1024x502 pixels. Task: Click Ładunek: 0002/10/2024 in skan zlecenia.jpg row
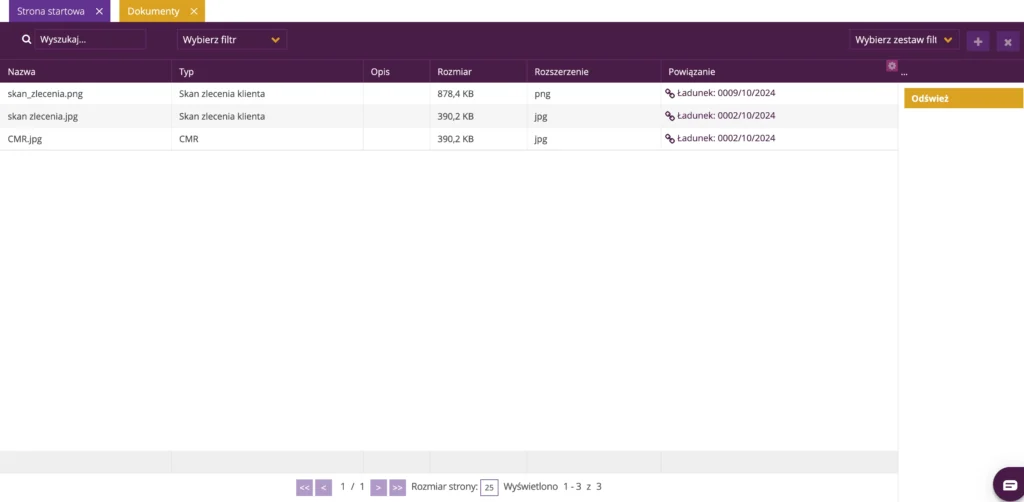[726, 116]
